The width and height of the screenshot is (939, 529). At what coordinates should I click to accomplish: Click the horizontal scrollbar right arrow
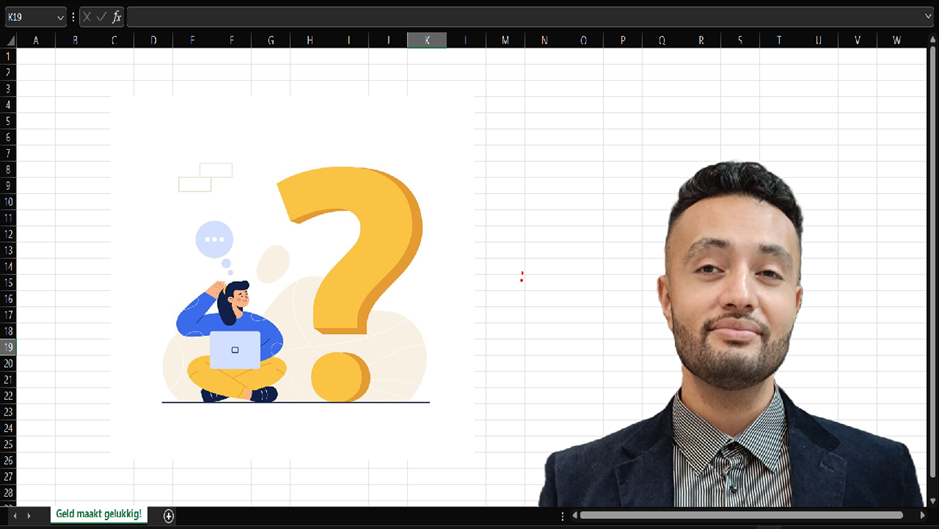click(923, 516)
